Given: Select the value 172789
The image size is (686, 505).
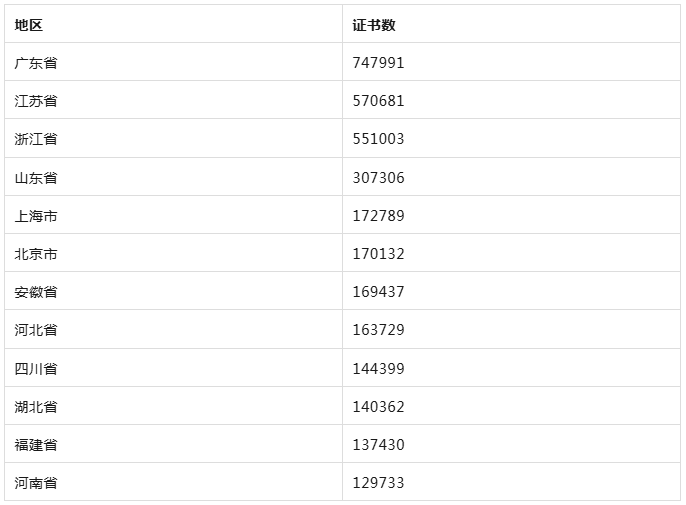Looking at the screenshot, I should point(378,216).
